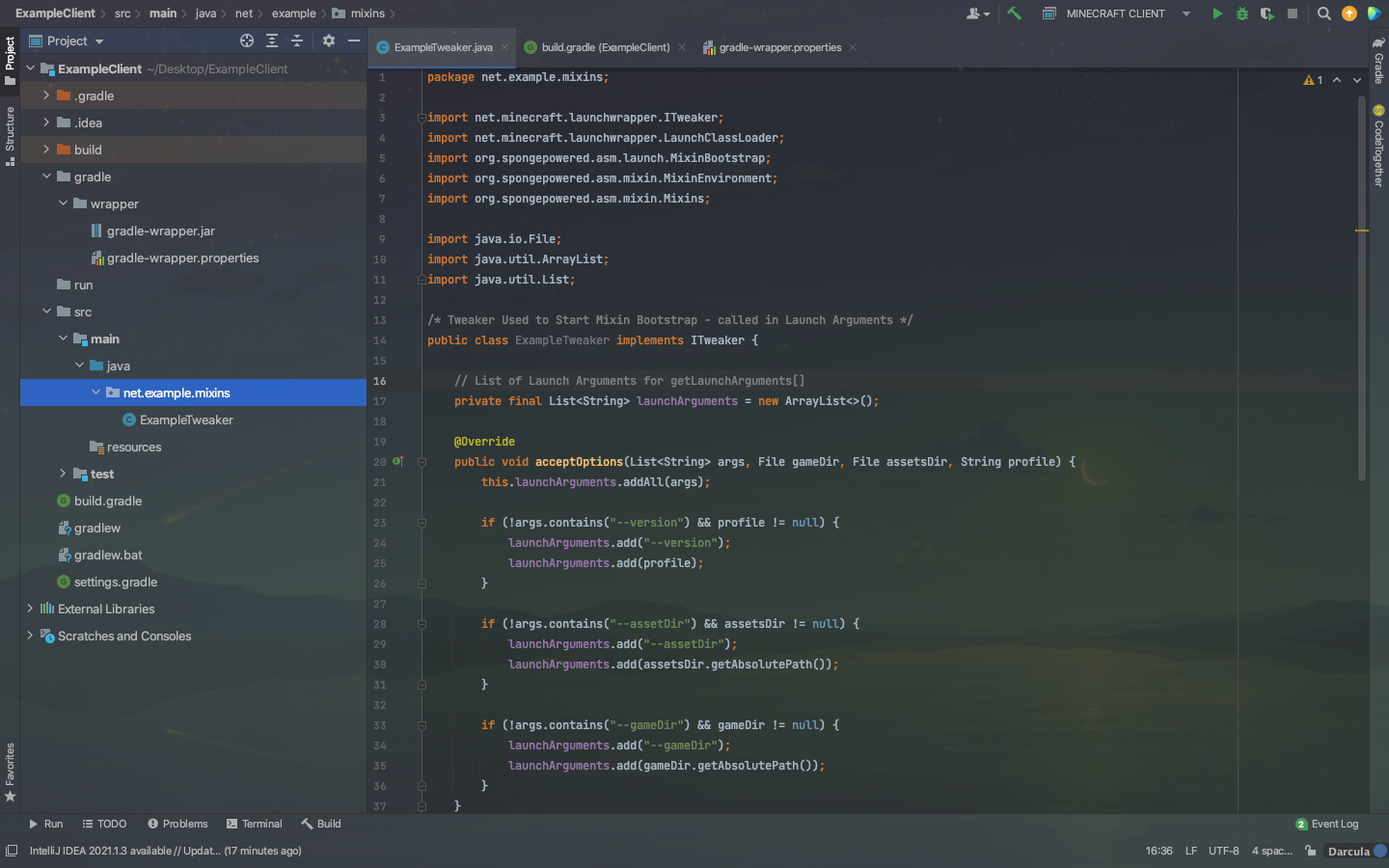
Task: Open the Run tool window tab
Action: [45, 824]
